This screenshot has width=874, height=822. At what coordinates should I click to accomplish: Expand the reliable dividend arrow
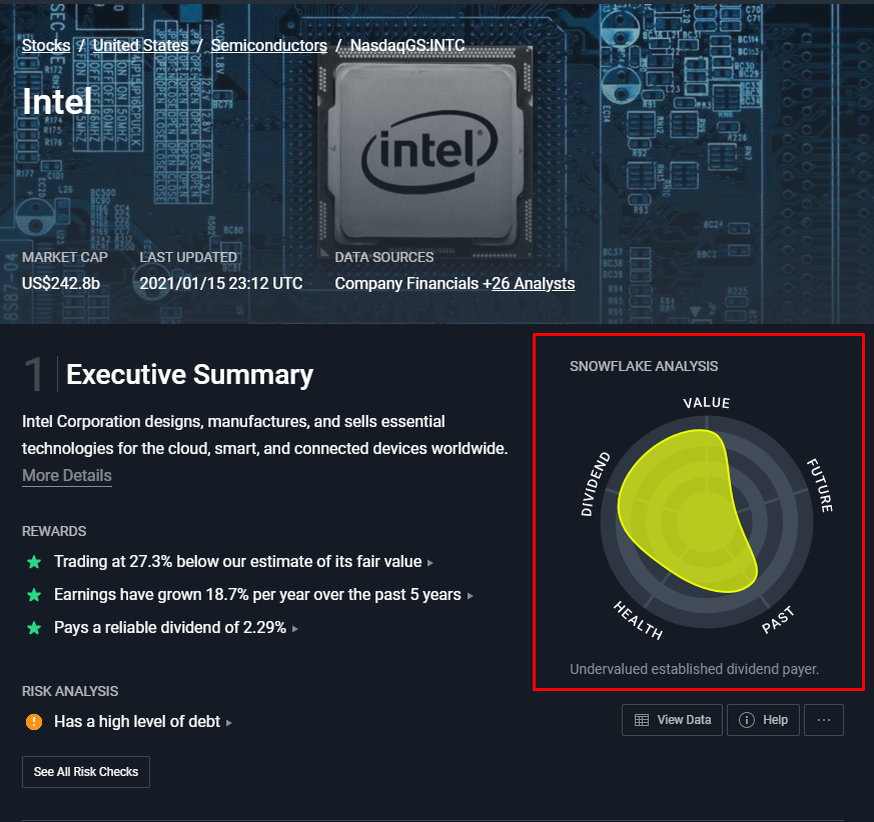point(295,629)
